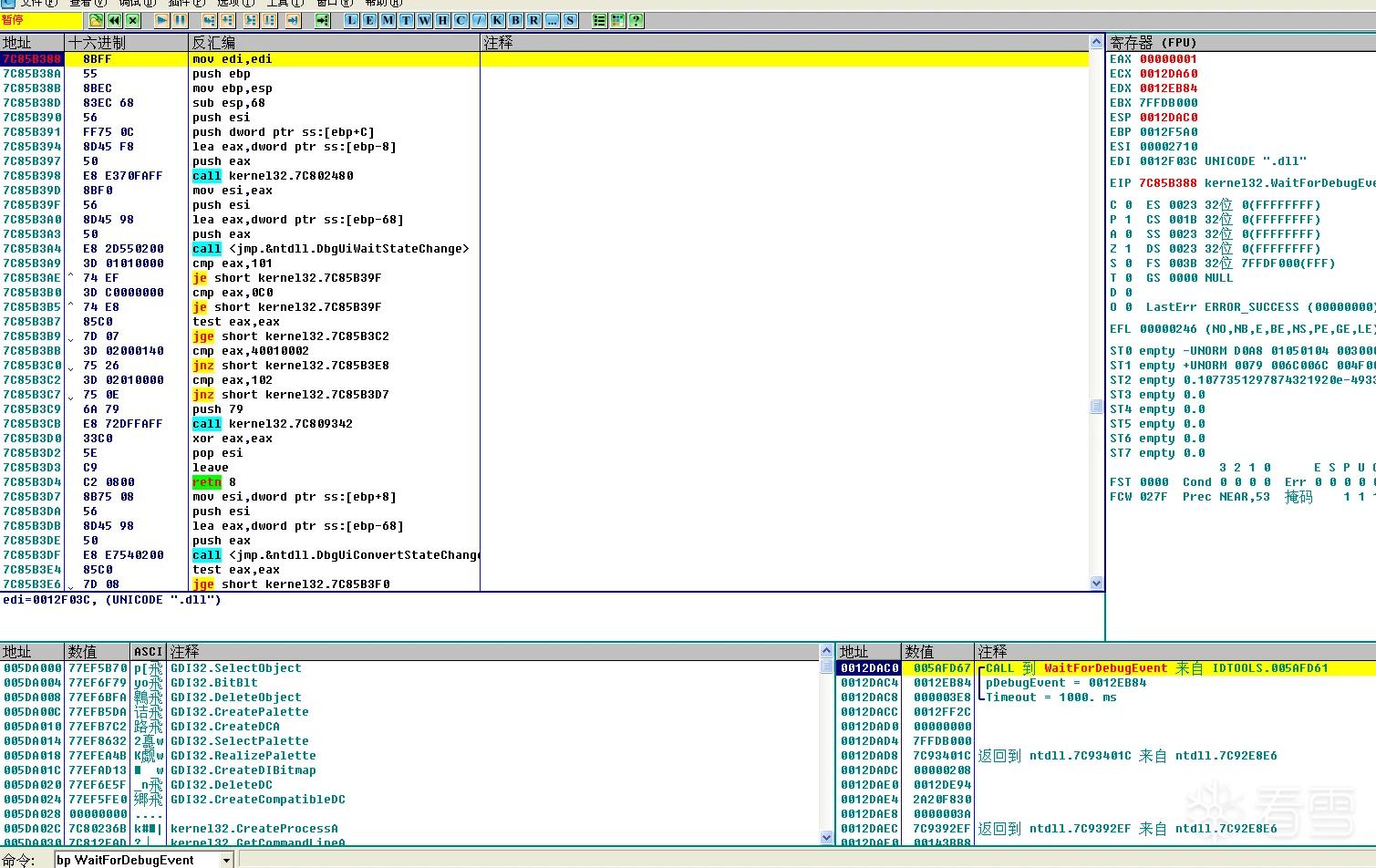Pause execution with the pause icon
1376x868 pixels.
coord(181,20)
